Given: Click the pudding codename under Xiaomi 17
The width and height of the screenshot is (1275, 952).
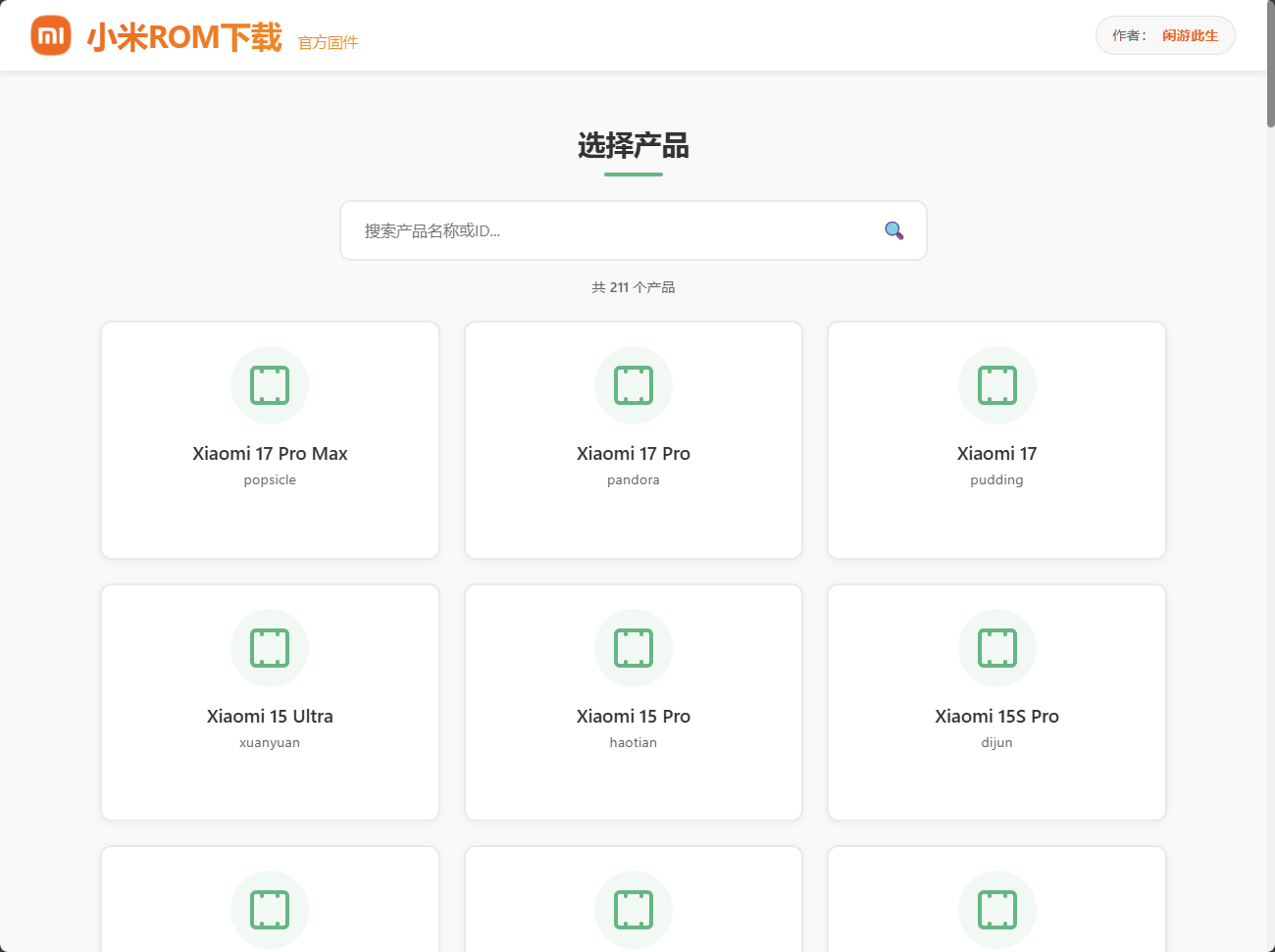Looking at the screenshot, I should click(996, 479).
